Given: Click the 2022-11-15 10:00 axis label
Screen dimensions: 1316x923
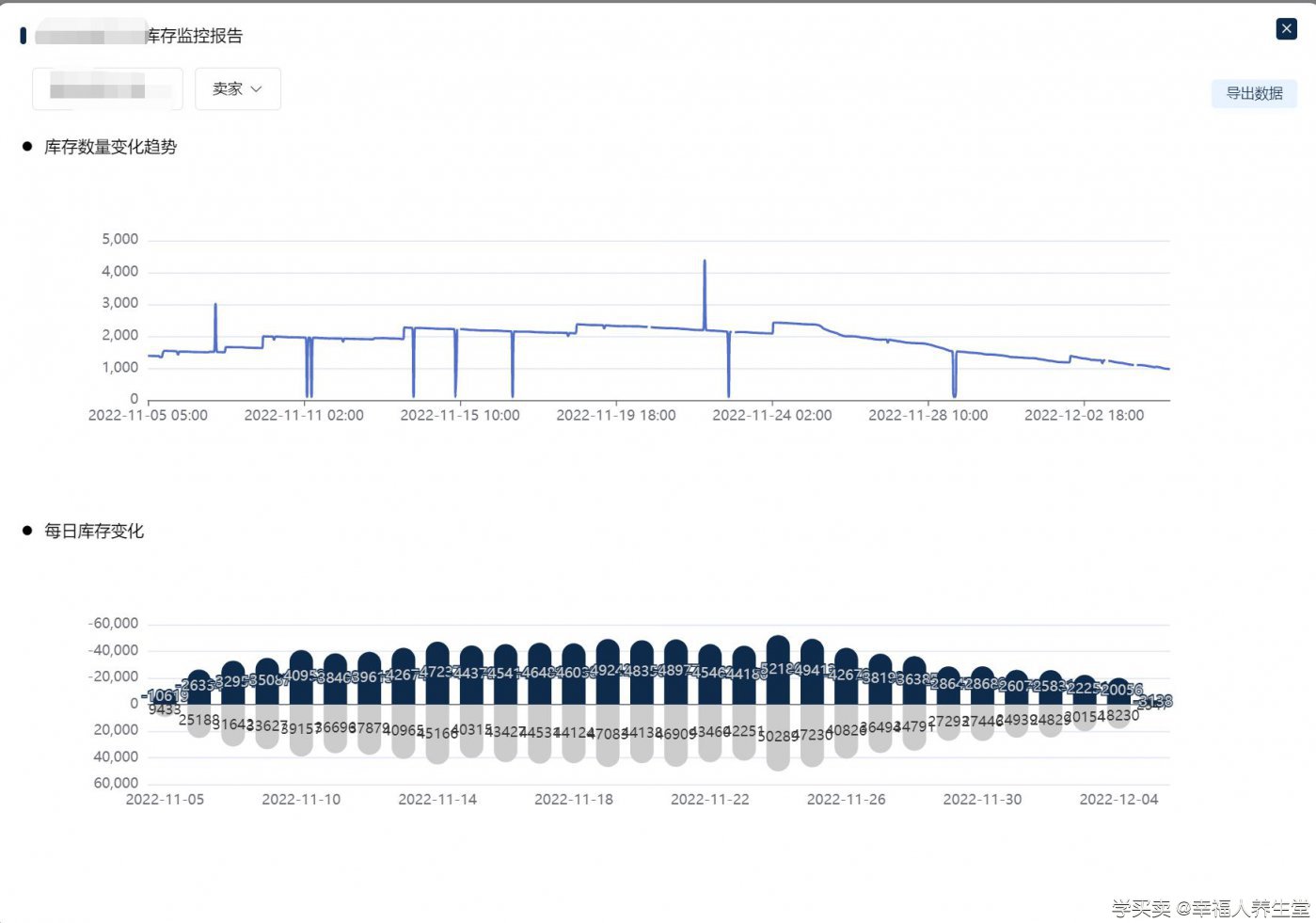Looking at the screenshot, I should (460, 415).
